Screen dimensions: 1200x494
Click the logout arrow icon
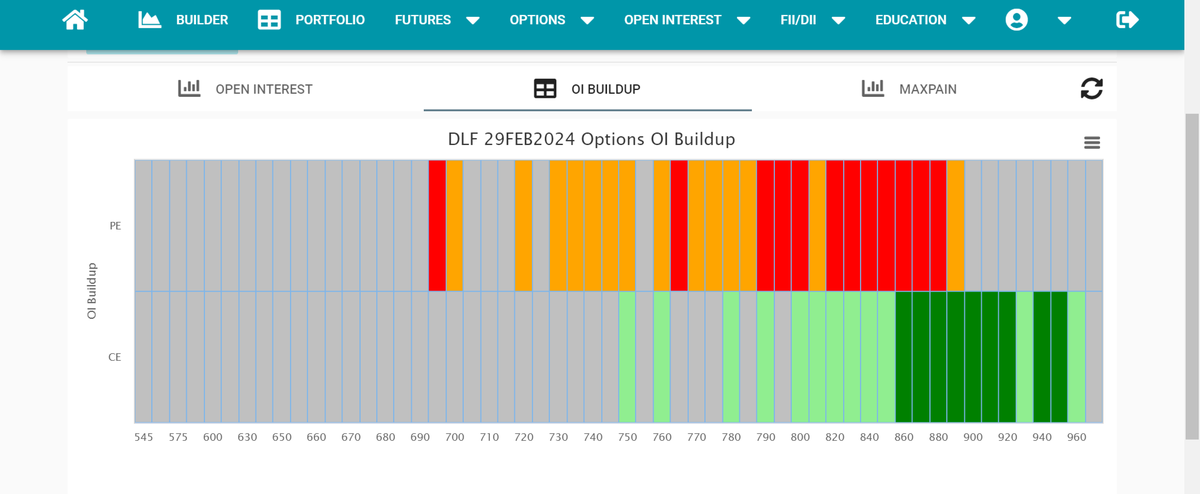(x=1127, y=20)
